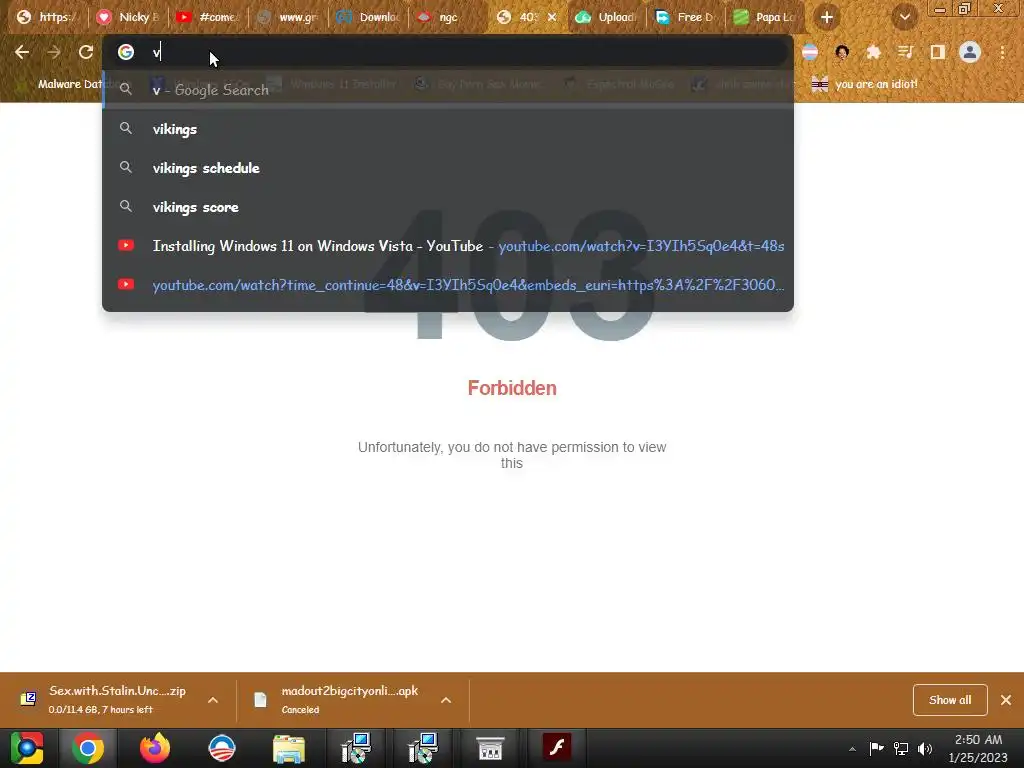Open the youtube.com/watch?time_continue suggestion
The image size is (1024, 768).
[448, 285]
